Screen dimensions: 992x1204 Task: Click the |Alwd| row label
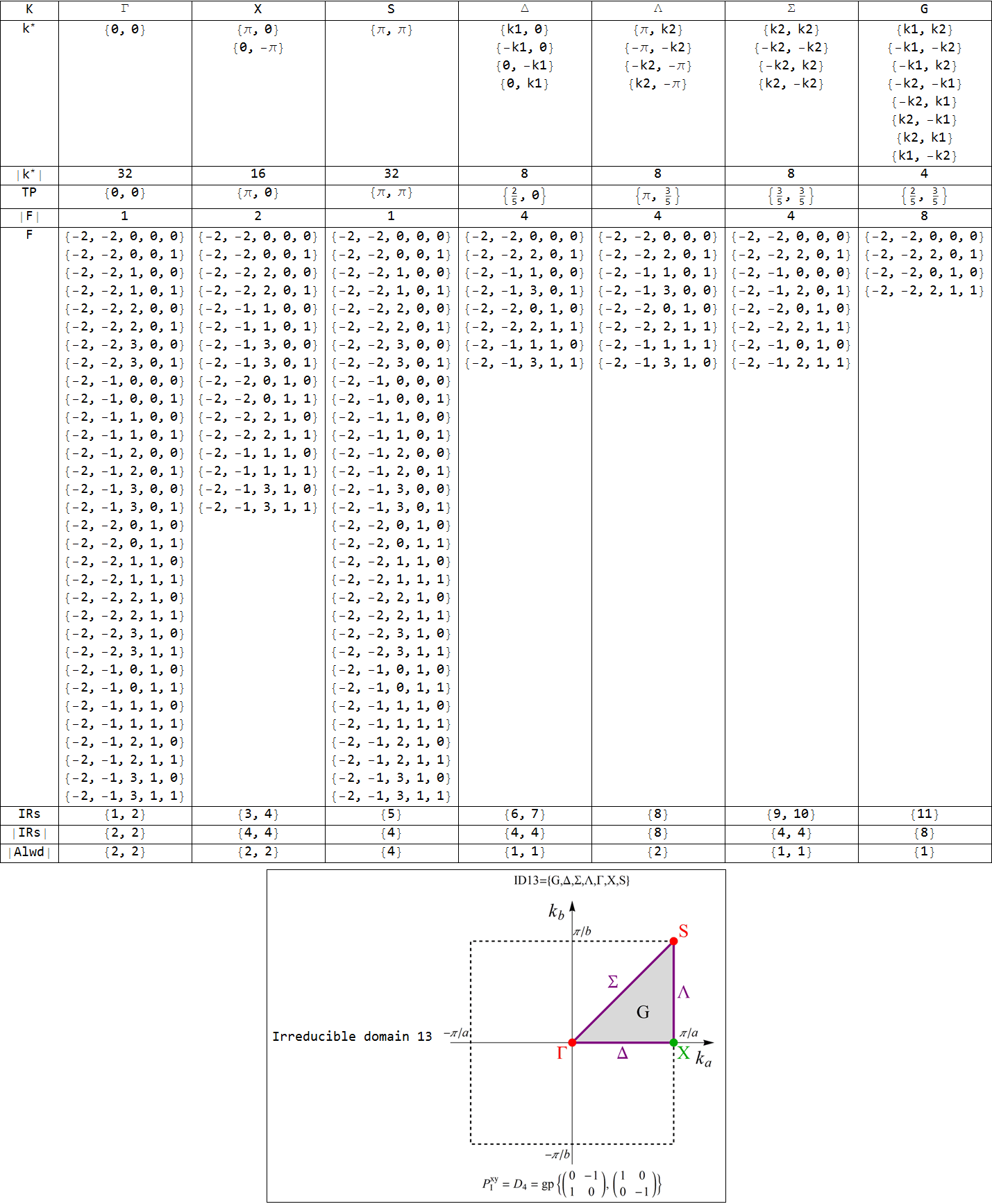pyautogui.click(x=29, y=852)
